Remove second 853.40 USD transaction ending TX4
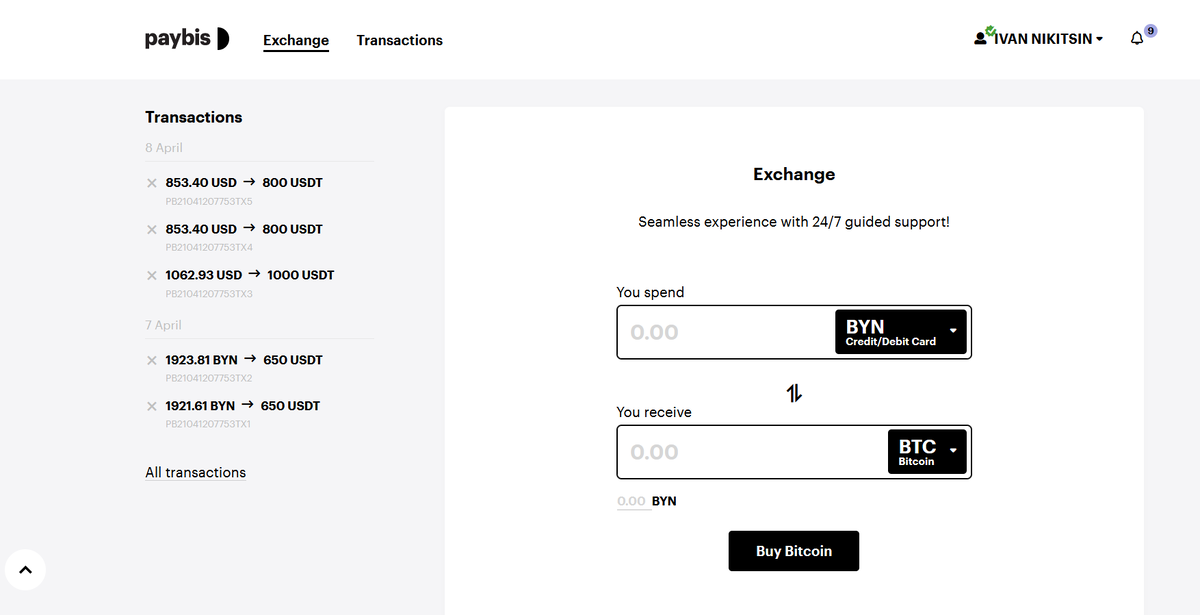Viewport: 1200px width, 615px height. [x=152, y=229]
